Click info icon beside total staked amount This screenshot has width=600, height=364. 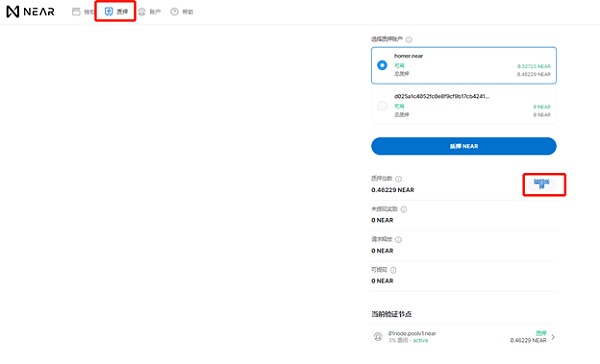click(398, 179)
